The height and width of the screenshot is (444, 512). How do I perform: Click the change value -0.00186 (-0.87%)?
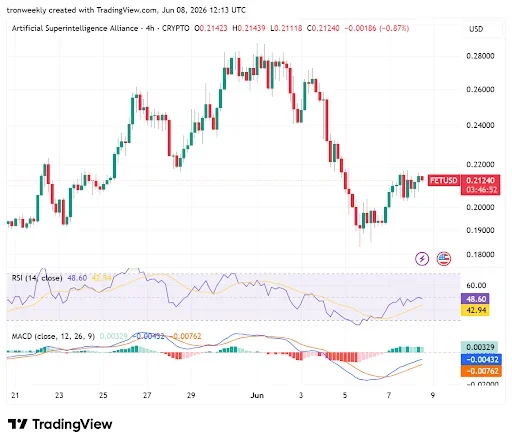pyautogui.click(x=377, y=28)
